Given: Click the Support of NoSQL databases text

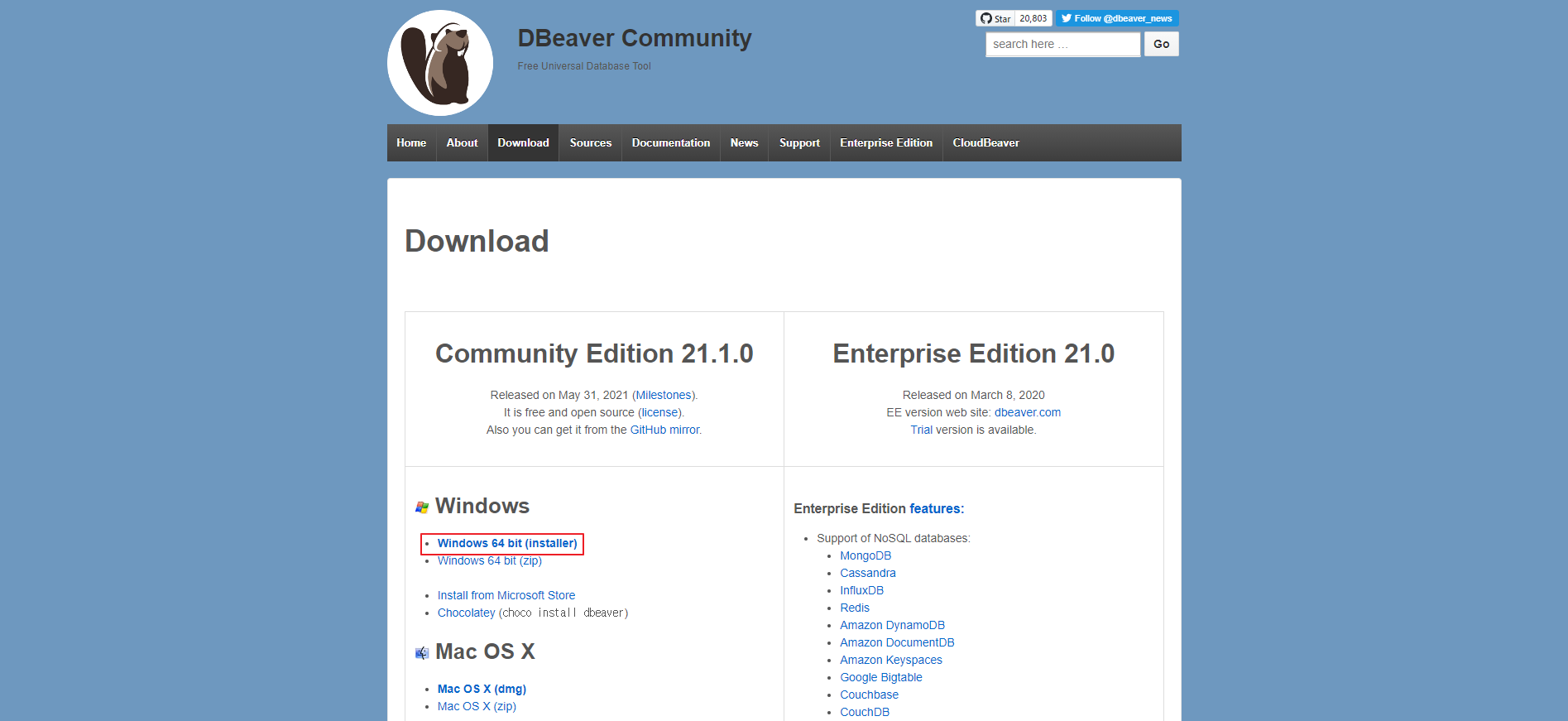Looking at the screenshot, I should click(894, 538).
